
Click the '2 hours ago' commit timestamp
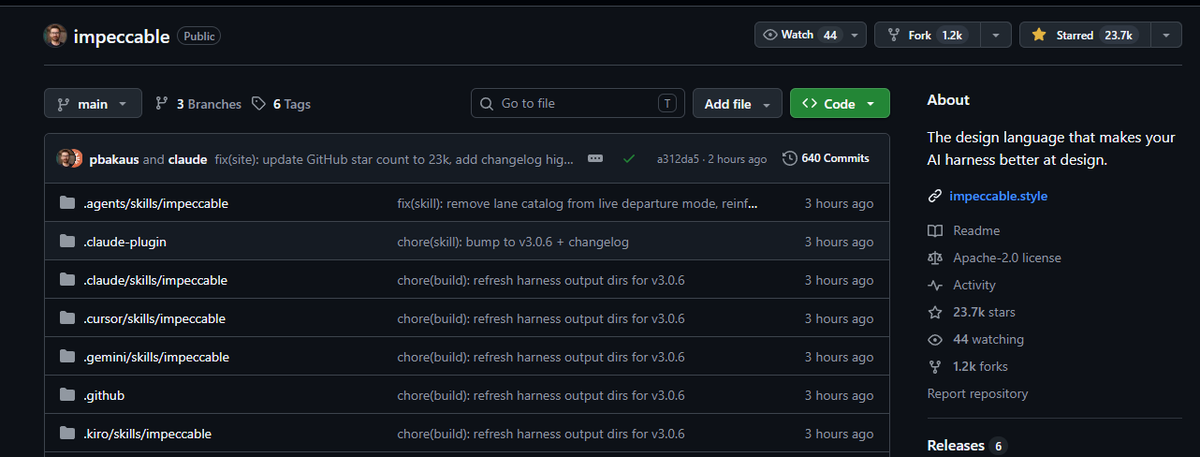click(x=738, y=159)
